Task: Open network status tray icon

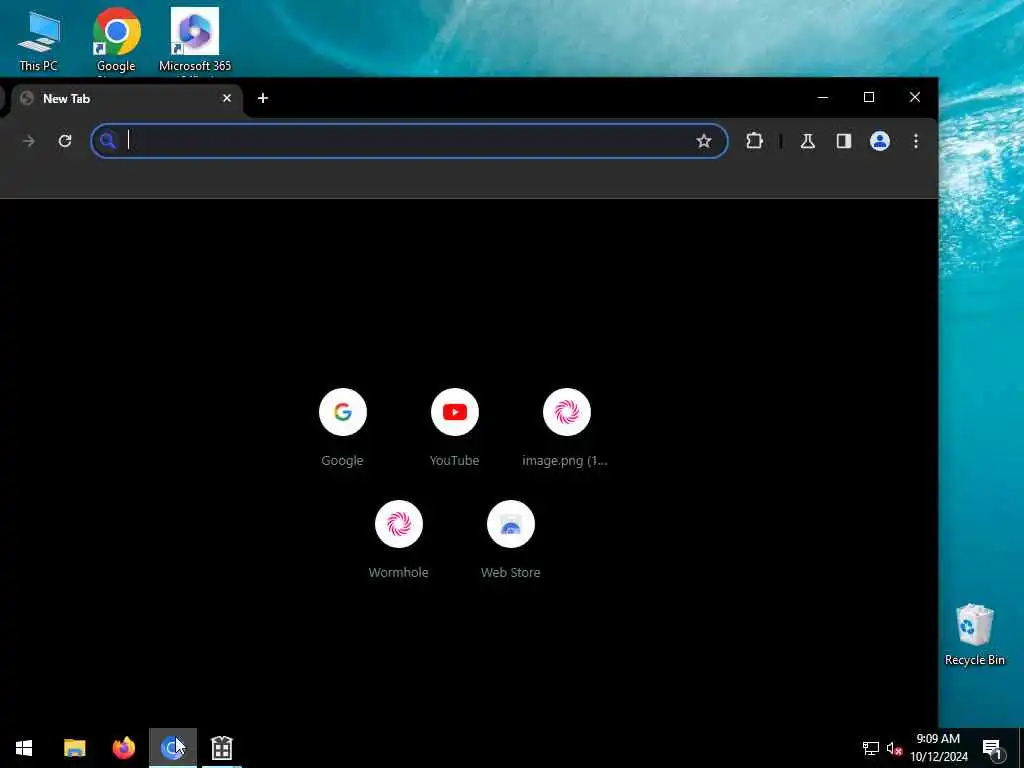Action: pos(871,748)
